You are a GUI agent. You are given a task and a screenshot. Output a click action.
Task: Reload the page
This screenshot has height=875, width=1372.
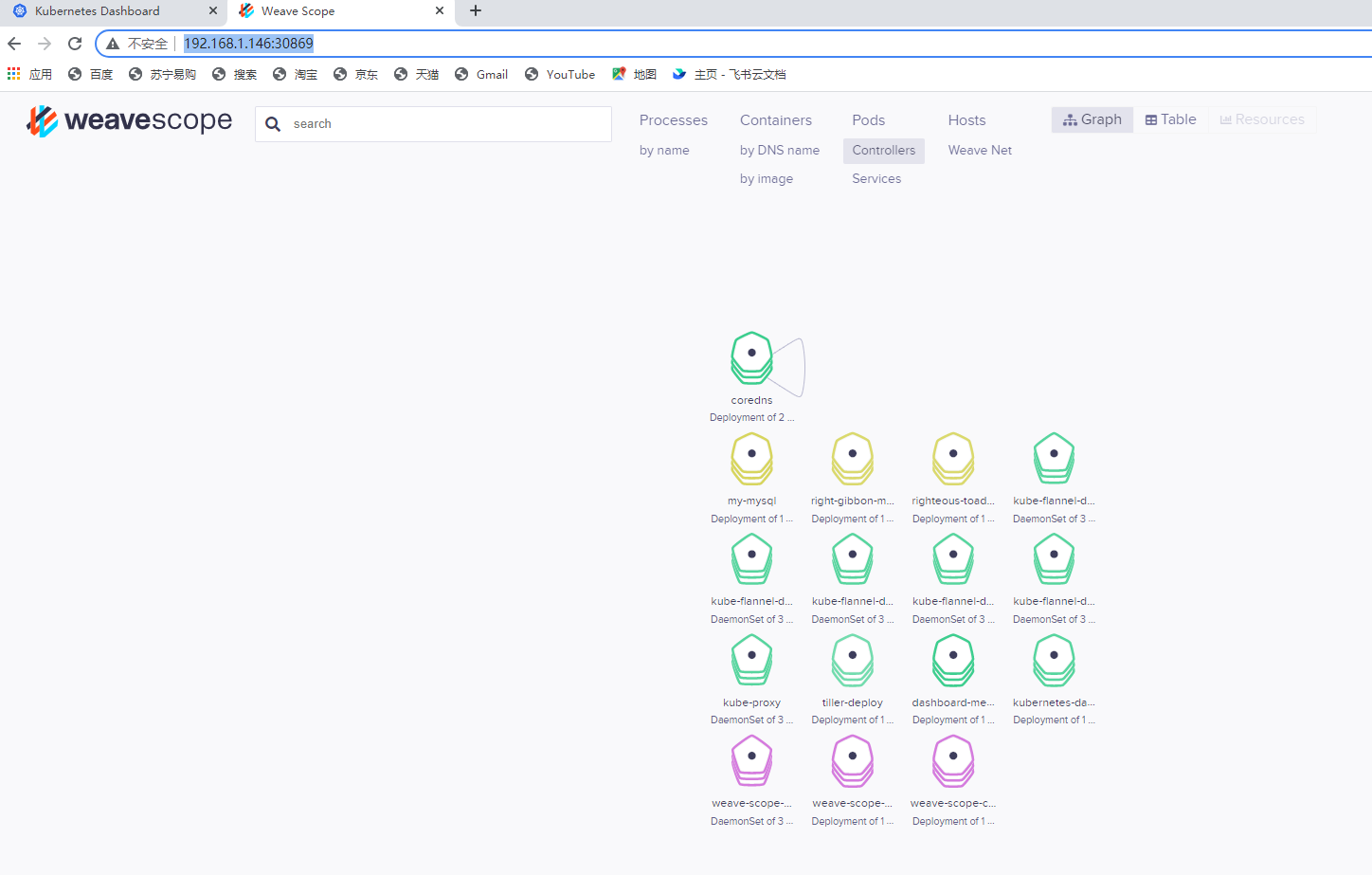[x=75, y=44]
